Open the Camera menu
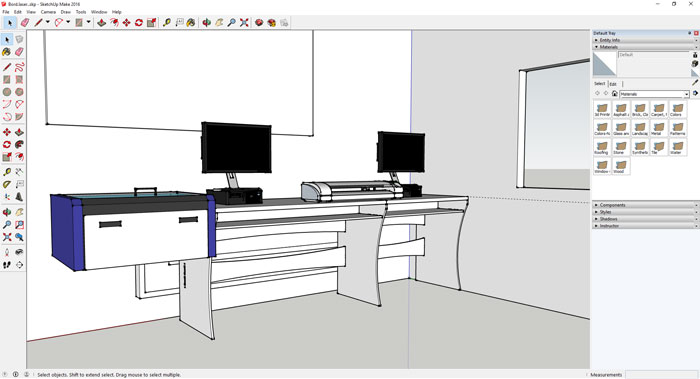Viewport: 700px width, 379px height. point(48,12)
